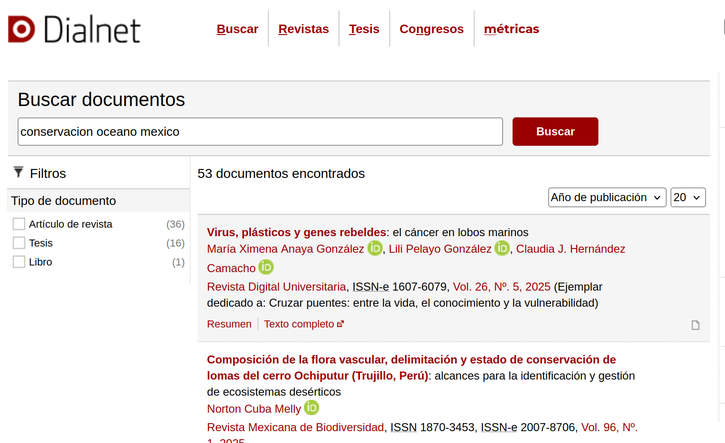Viewport: 725px width, 443px height.
Task: Open ORCID icon next to Claudia J. Hernández Camacho
Action: 266,267
